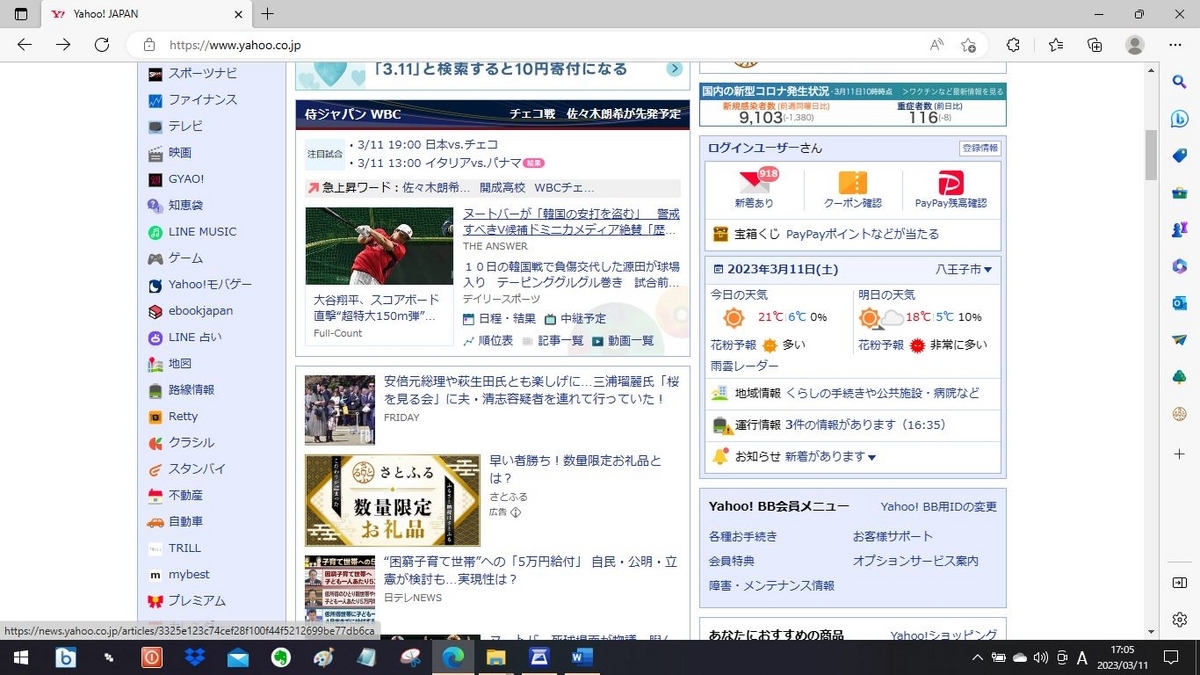This screenshot has width=1200, height=675.
Task: Open Edge tab actions menu button
Action: coord(21,14)
